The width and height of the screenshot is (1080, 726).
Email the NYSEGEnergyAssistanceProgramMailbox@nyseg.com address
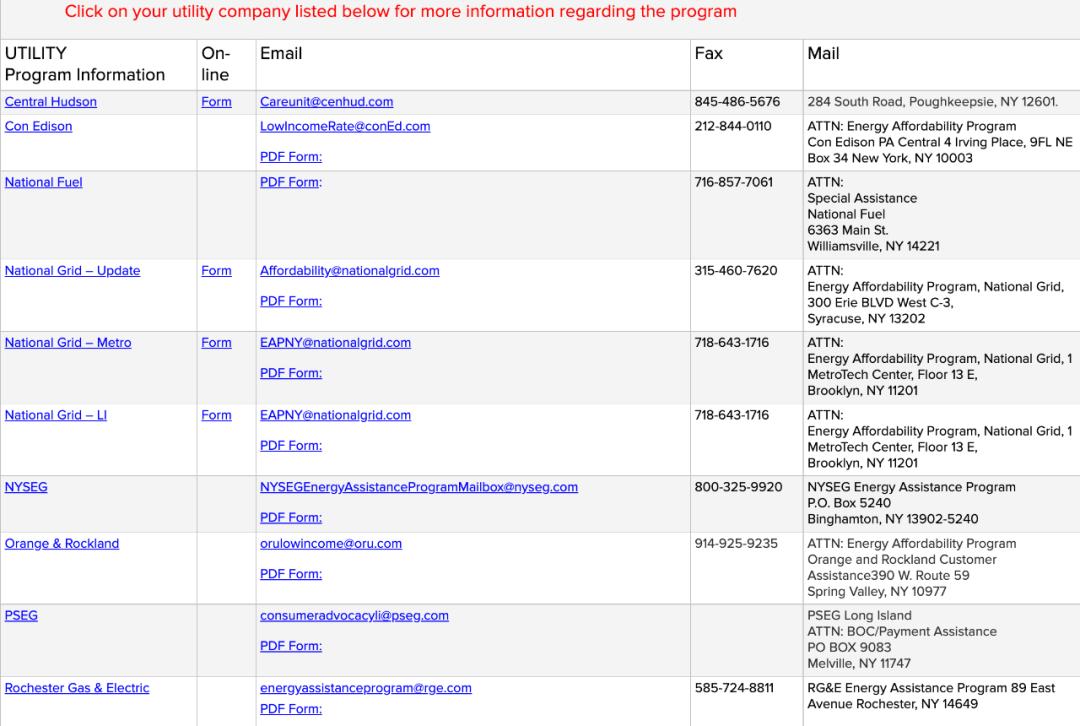pos(419,488)
